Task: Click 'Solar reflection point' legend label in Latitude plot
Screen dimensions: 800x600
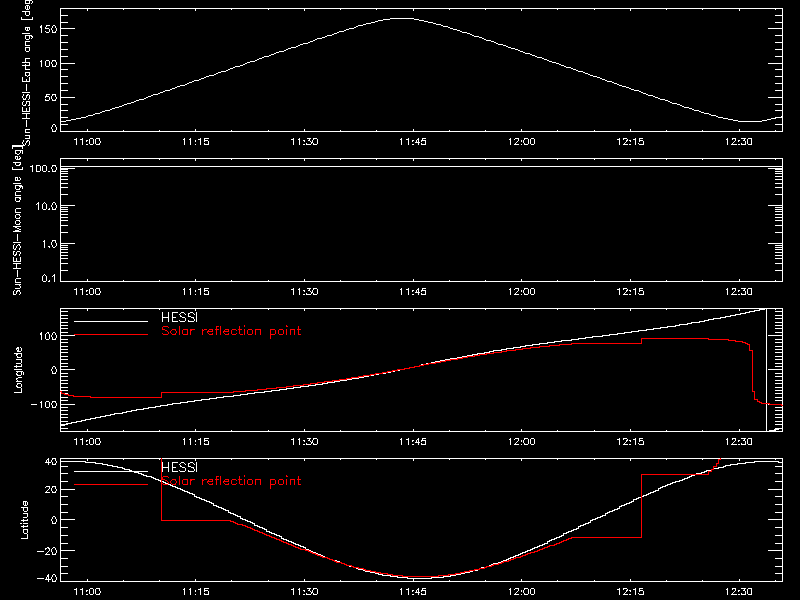Action: click(x=231, y=481)
